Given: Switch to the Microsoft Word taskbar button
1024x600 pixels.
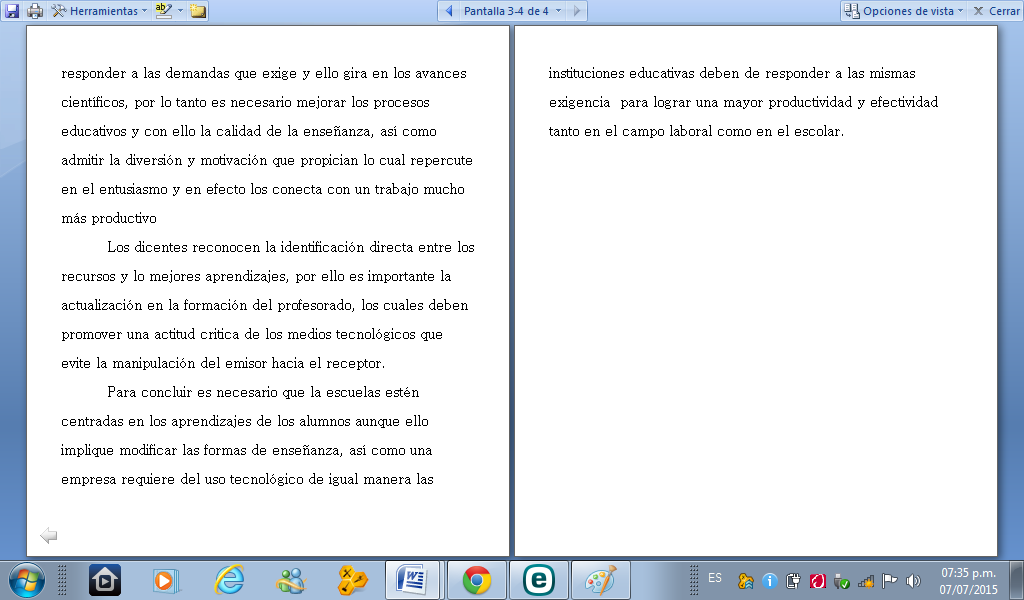Looking at the screenshot, I should pos(412,580).
